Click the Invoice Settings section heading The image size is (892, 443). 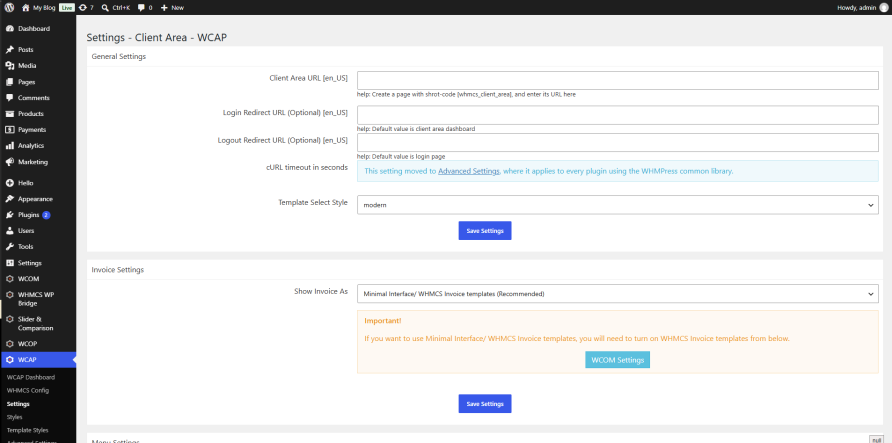click(x=118, y=270)
